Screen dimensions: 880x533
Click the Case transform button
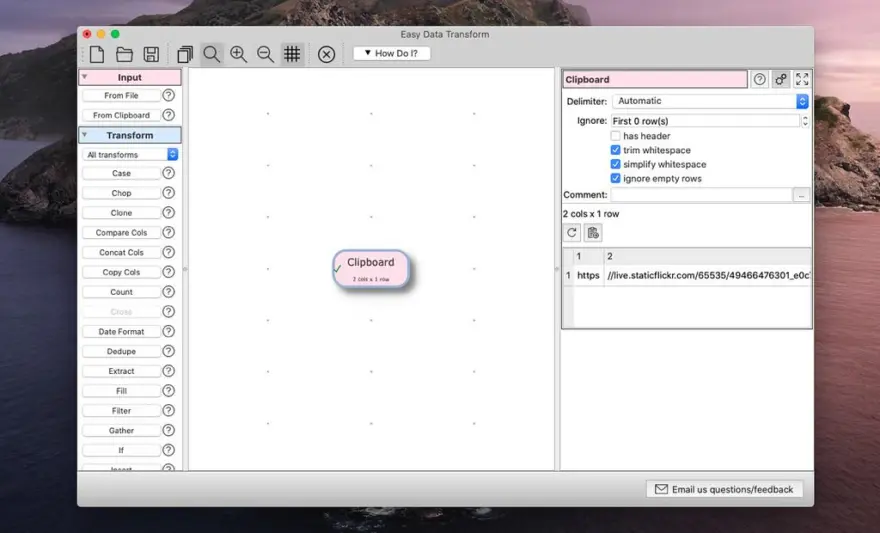(121, 173)
